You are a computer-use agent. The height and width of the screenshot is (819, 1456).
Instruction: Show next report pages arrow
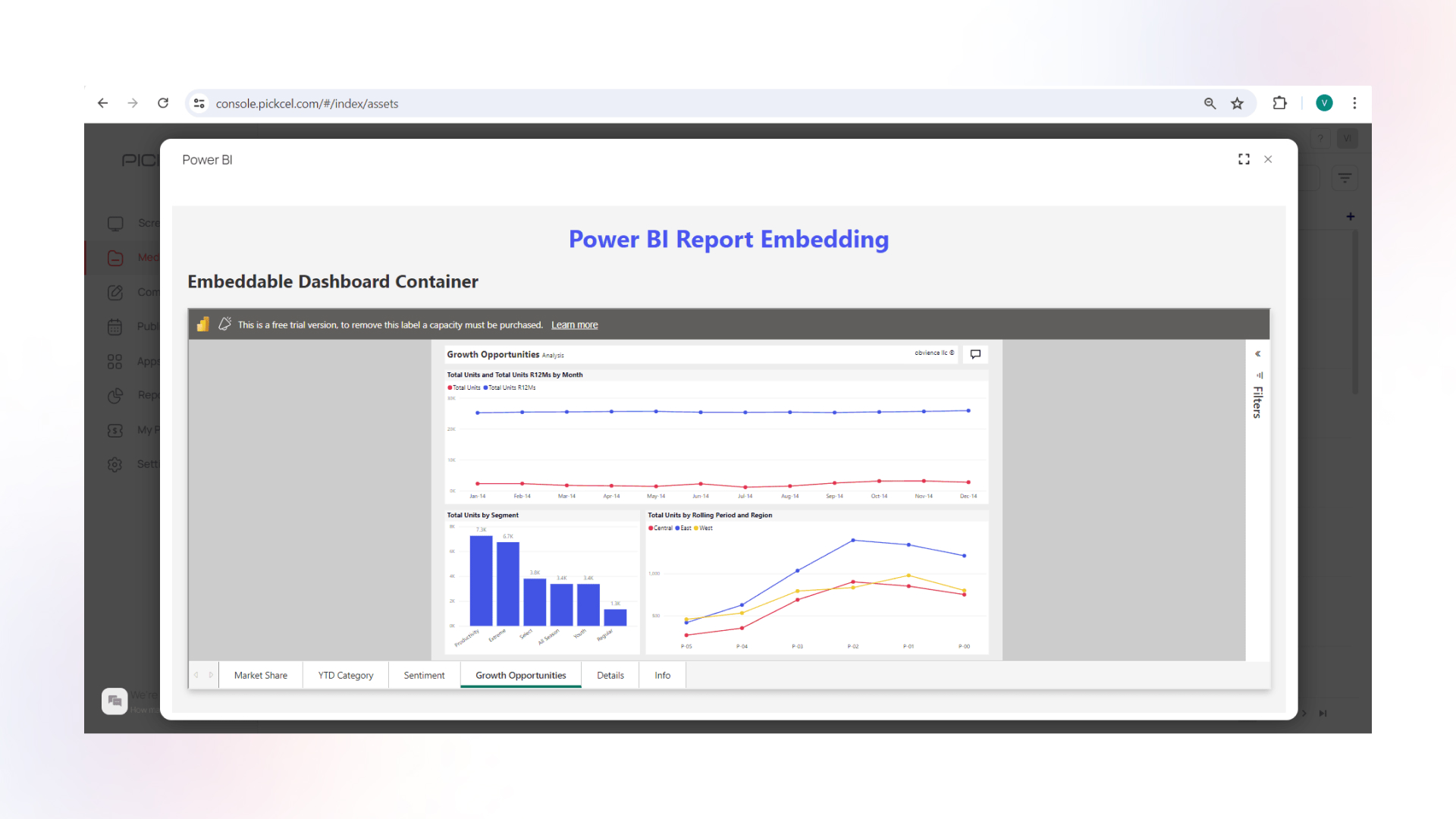click(211, 675)
